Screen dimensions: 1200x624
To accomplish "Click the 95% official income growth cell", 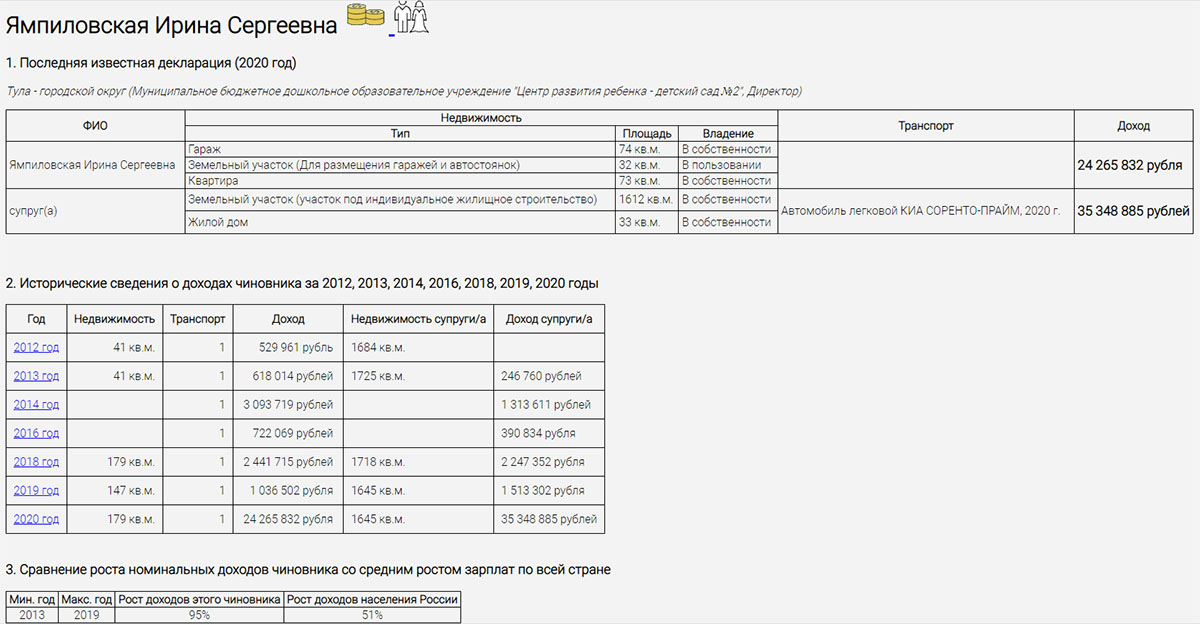I will pyautogui.click(x=198, y=615).
